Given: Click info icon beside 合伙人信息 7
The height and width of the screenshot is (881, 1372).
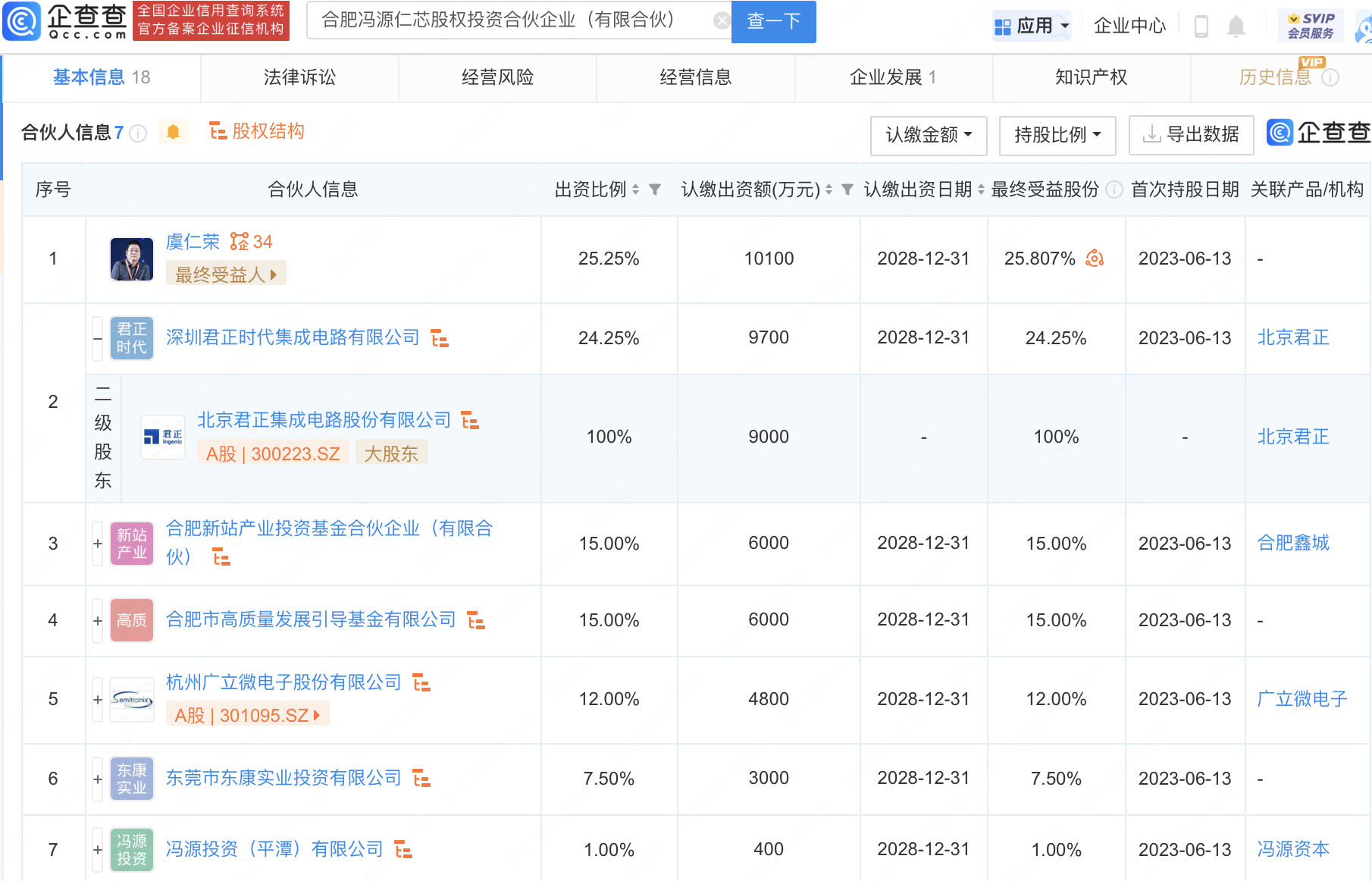Looking at the screenshot, I should (x=138, y=133).
